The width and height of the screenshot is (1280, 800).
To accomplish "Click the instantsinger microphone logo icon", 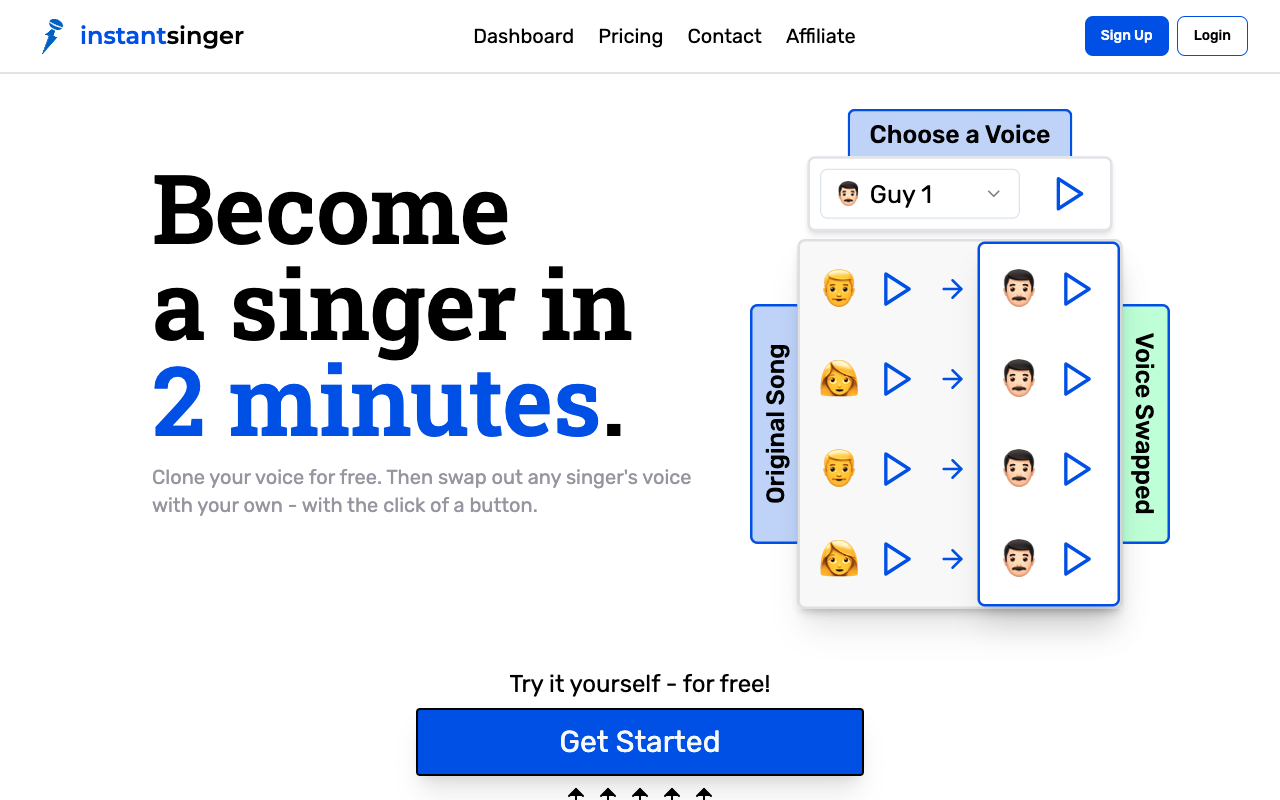I will [x=52, y=36].
